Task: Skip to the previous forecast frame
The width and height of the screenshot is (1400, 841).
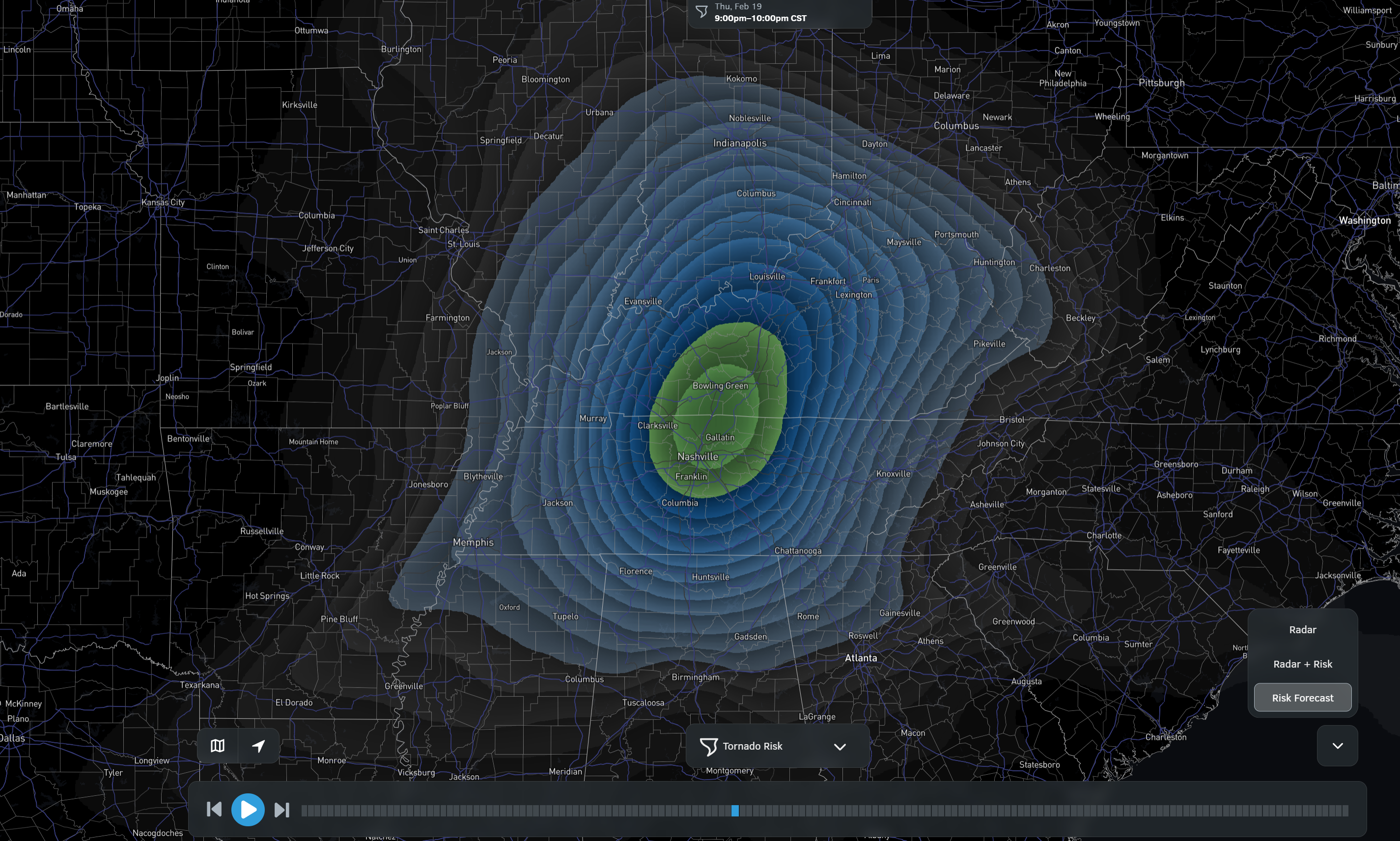Action: coord(214,809)
